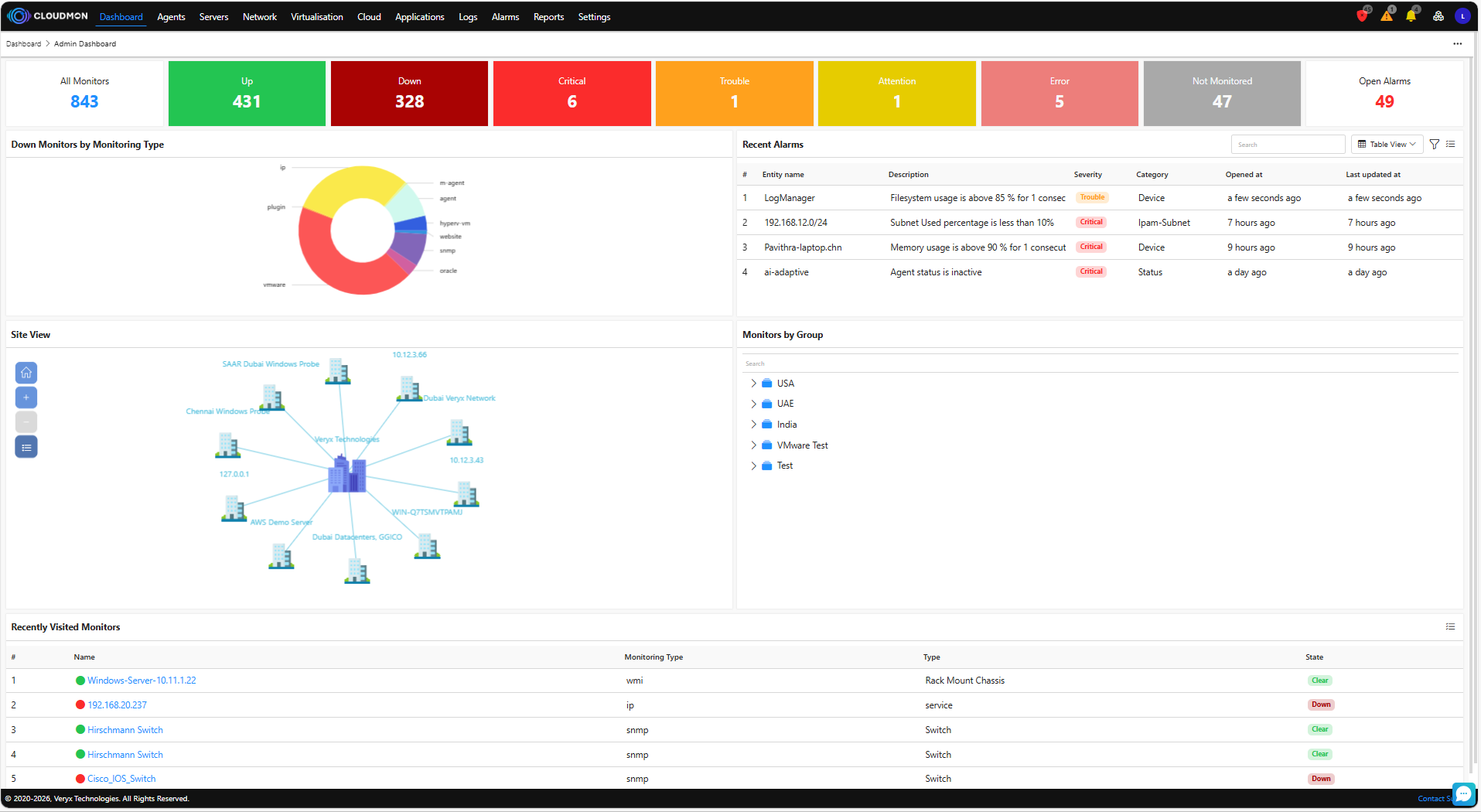Image resolution: width=1481 pixels, height=812 pixels.
Task: Open the Virtualisation menu
Action: 316,17
